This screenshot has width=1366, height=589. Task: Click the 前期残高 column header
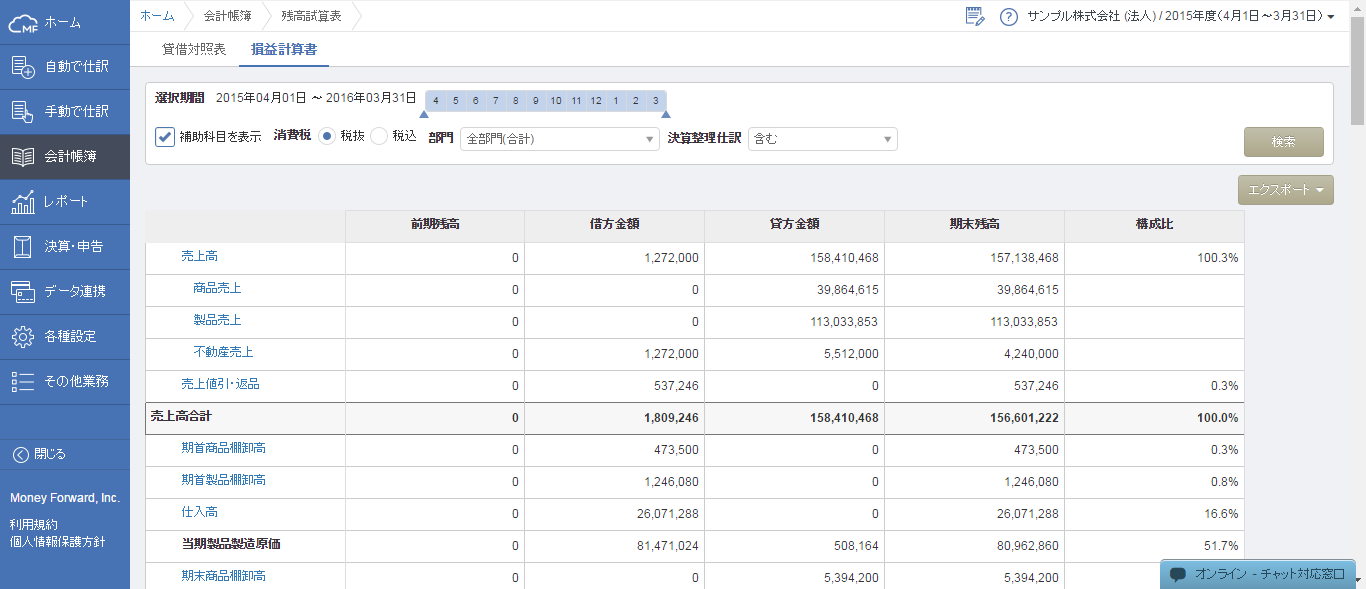click(x=435, y=225)
